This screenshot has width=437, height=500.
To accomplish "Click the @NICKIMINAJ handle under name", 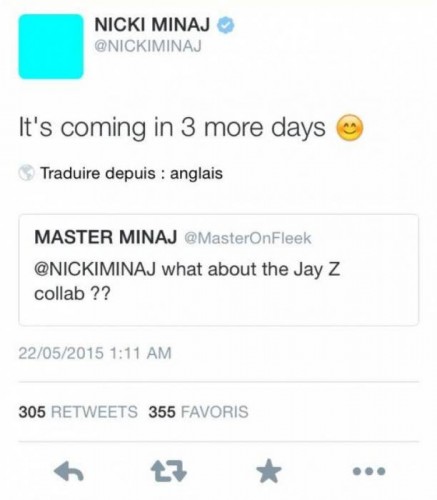I will 148,46.
